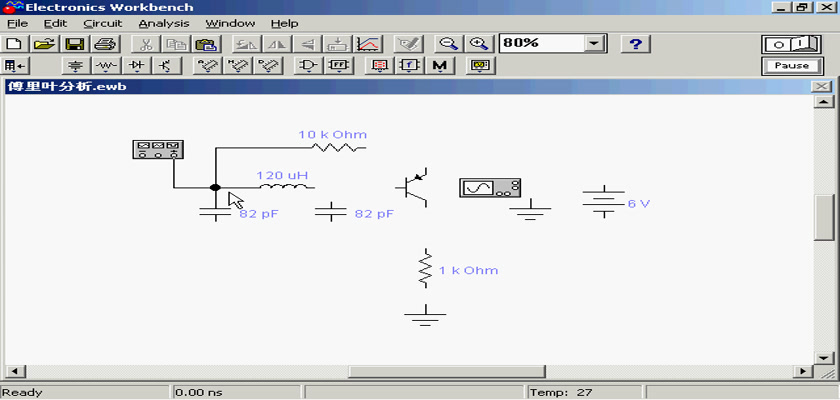The image size is (840, 400).
Task: Toggle the simulation power switch
Action: click(x=792, y=44)
